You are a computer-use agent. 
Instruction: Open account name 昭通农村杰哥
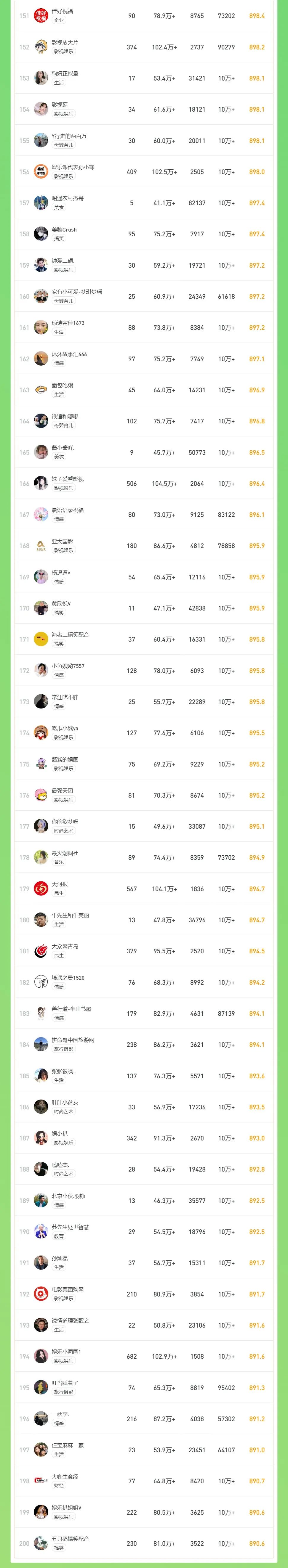coord(68,198)
